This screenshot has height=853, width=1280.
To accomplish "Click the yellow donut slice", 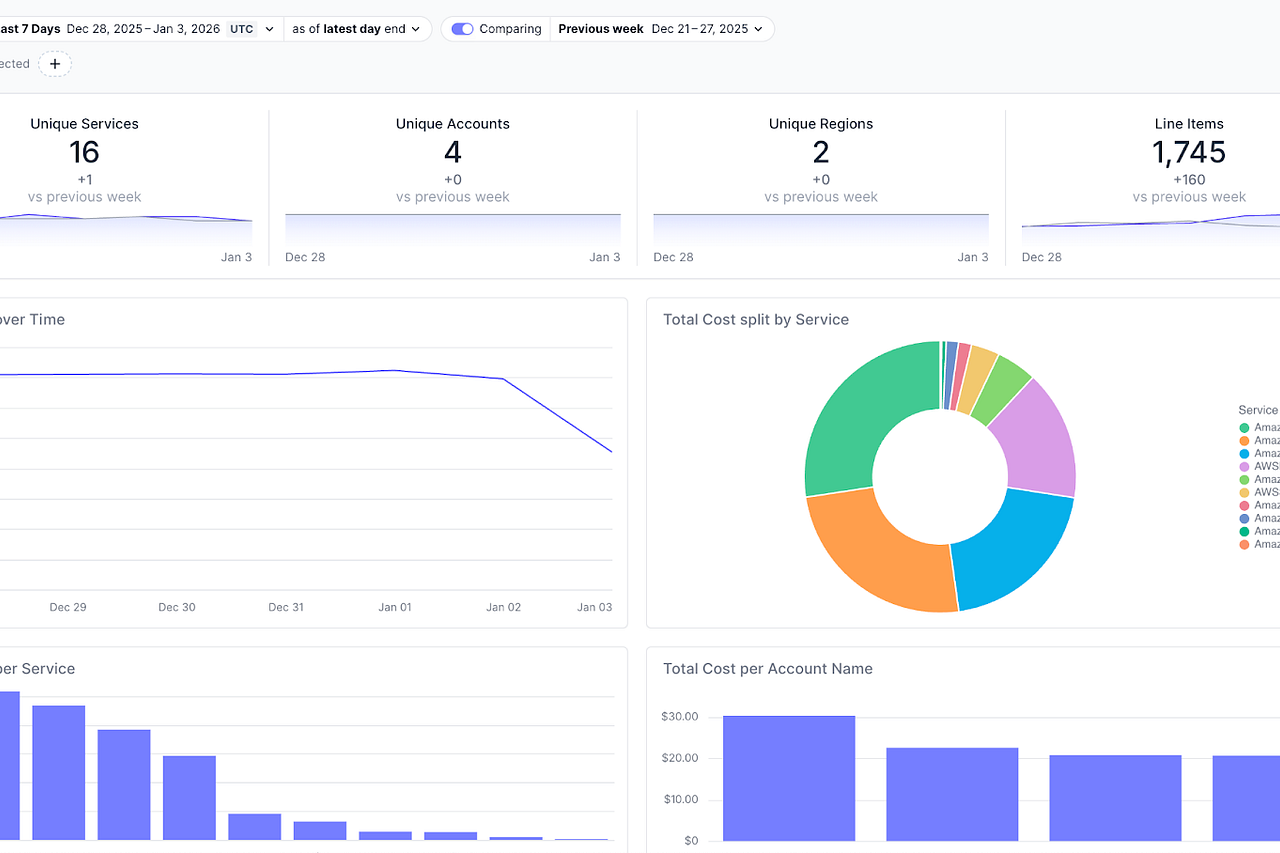I will 978,380.
